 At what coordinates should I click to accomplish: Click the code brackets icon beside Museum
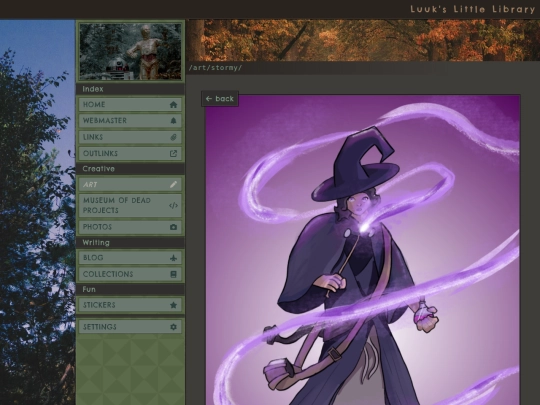[x=174, y=206]
